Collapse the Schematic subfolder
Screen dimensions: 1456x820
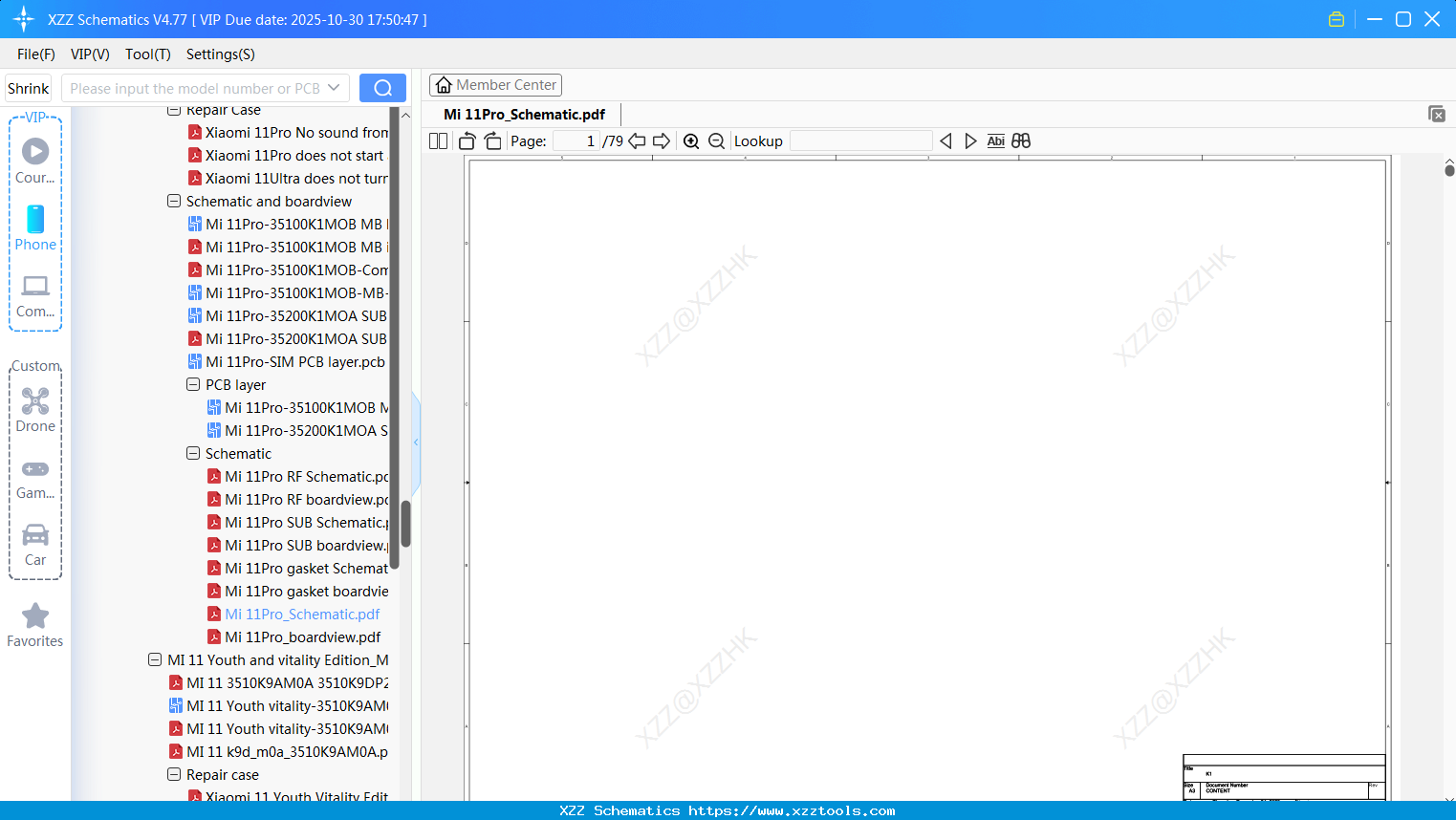pos(193,454)
